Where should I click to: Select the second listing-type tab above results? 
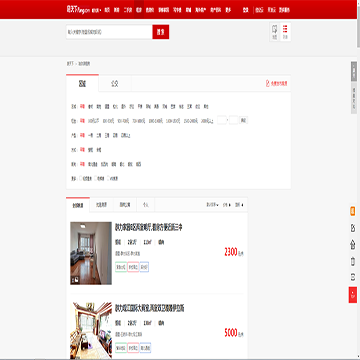coord(101,205)
